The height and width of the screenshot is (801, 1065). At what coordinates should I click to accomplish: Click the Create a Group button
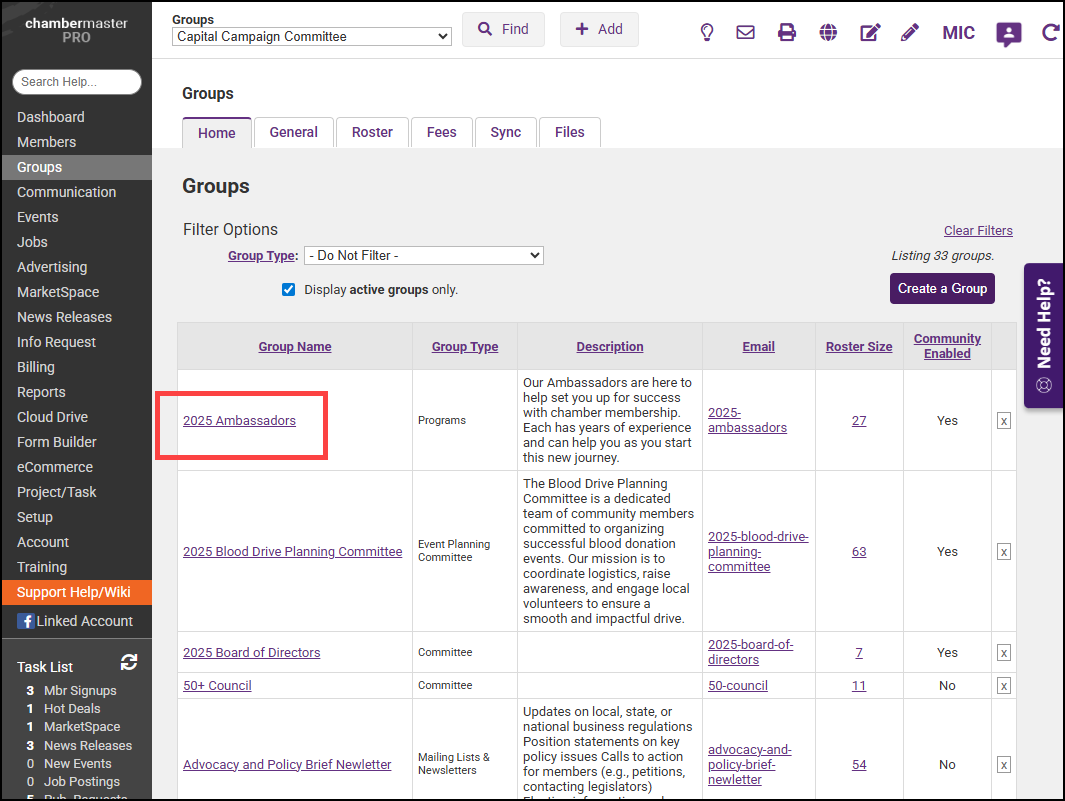942,288
